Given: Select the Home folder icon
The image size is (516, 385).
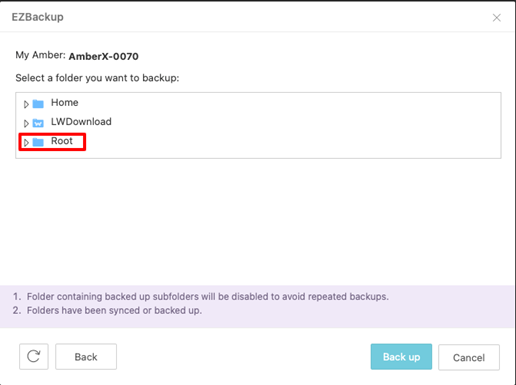Looking at the screenshot, I should tap(38, 104).
